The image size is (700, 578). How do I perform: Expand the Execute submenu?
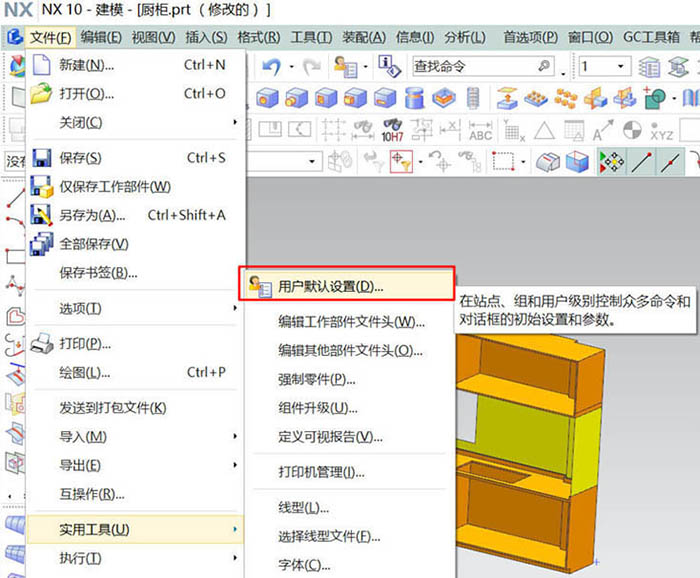click(x=135, y=558)
